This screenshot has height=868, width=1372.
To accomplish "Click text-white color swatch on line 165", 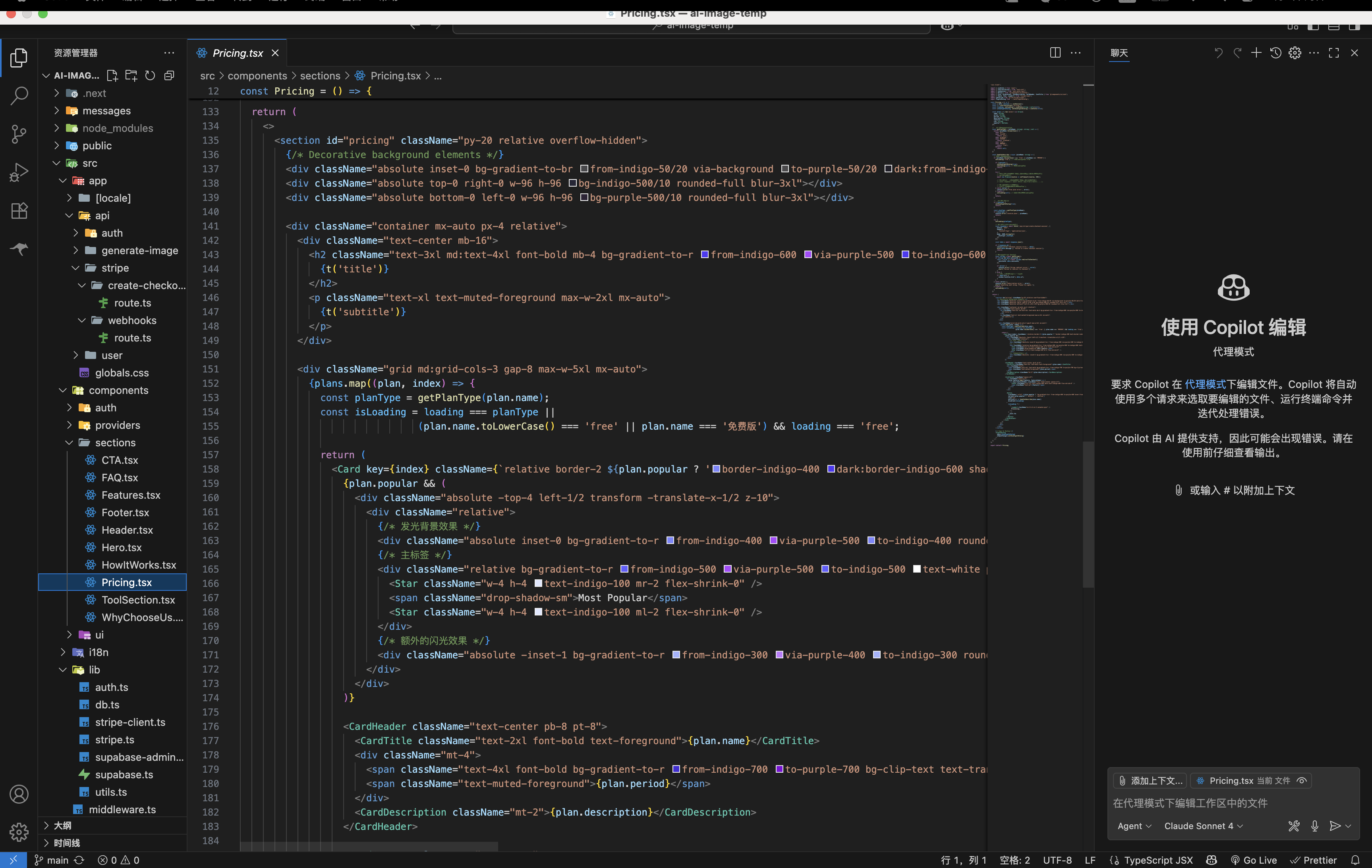I will [x=917, y=569].
